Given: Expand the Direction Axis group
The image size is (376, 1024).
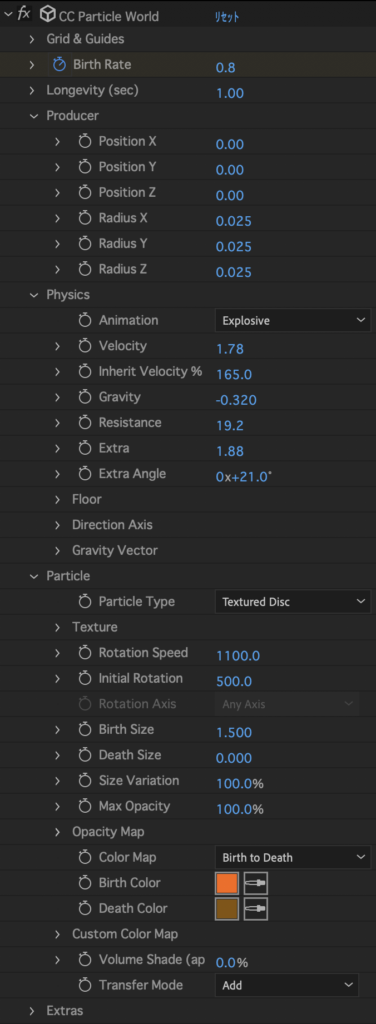Looking at the screenshot, I should click(57, 525).
